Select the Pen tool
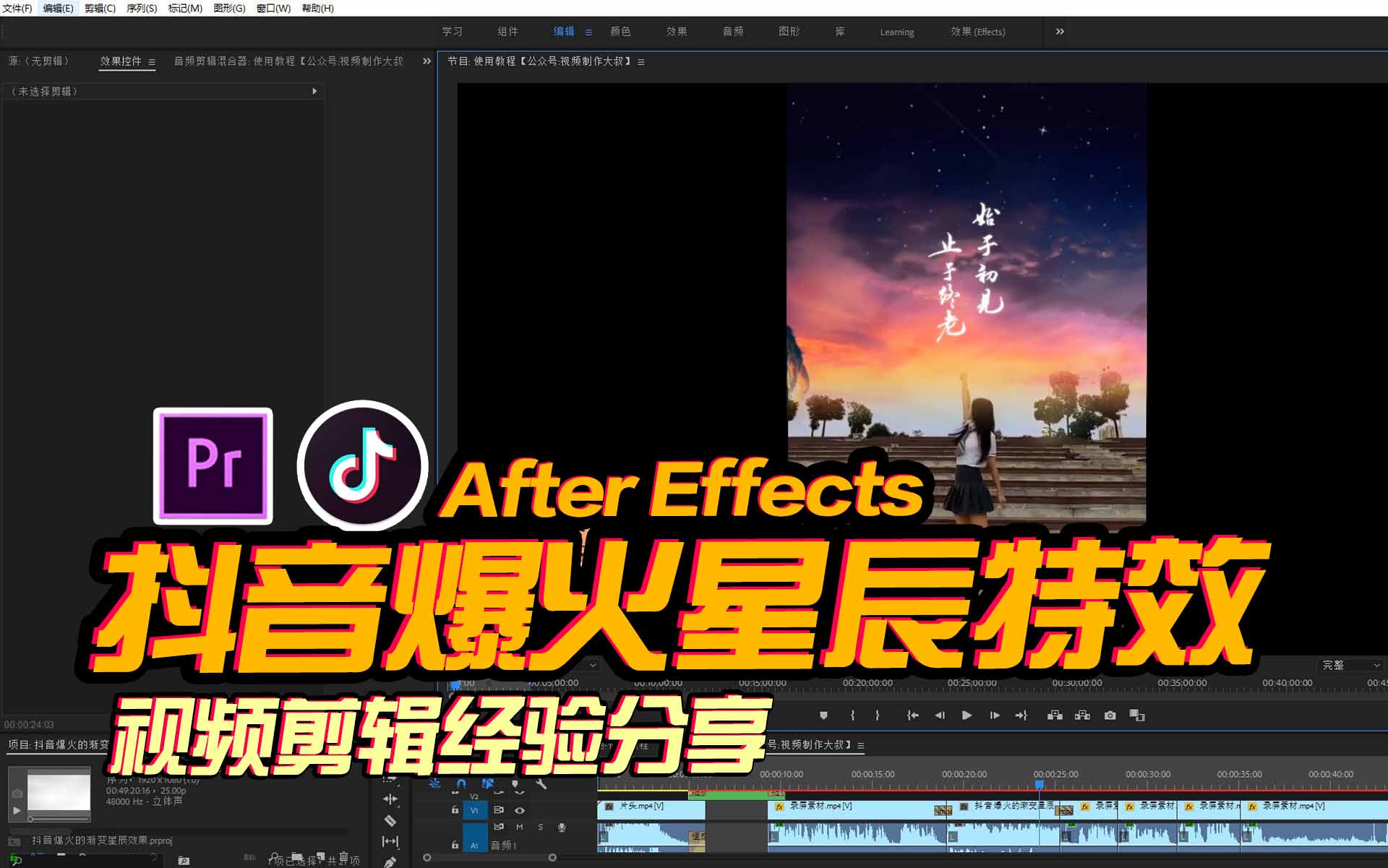Image resolution: width=1388 pixels, height=868 pixels. pyautogui.click(x=390, y=861)
